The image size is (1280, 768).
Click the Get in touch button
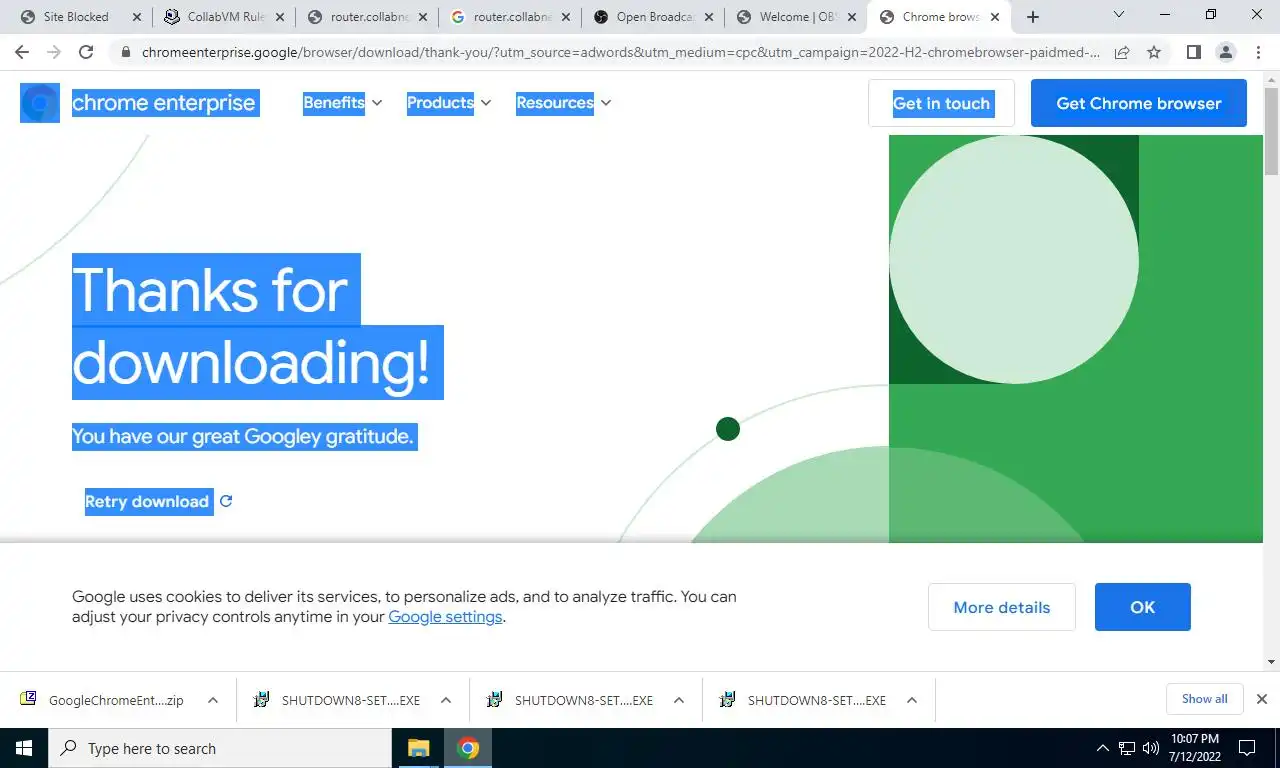pos(941,103)
